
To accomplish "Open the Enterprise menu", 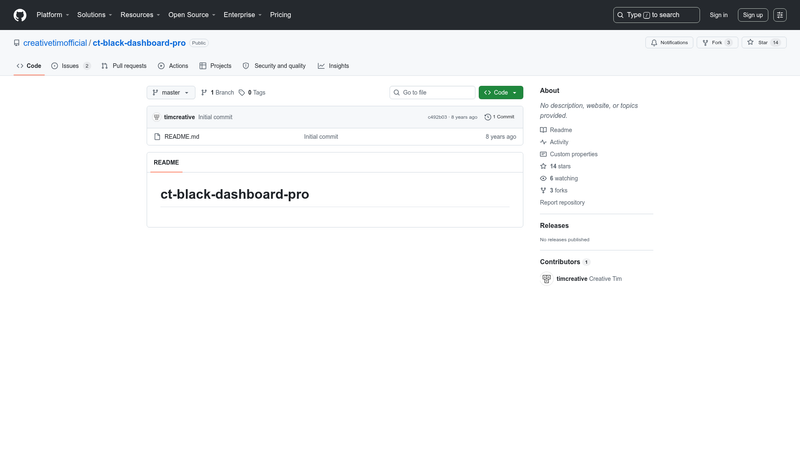I will pos(242,15).
